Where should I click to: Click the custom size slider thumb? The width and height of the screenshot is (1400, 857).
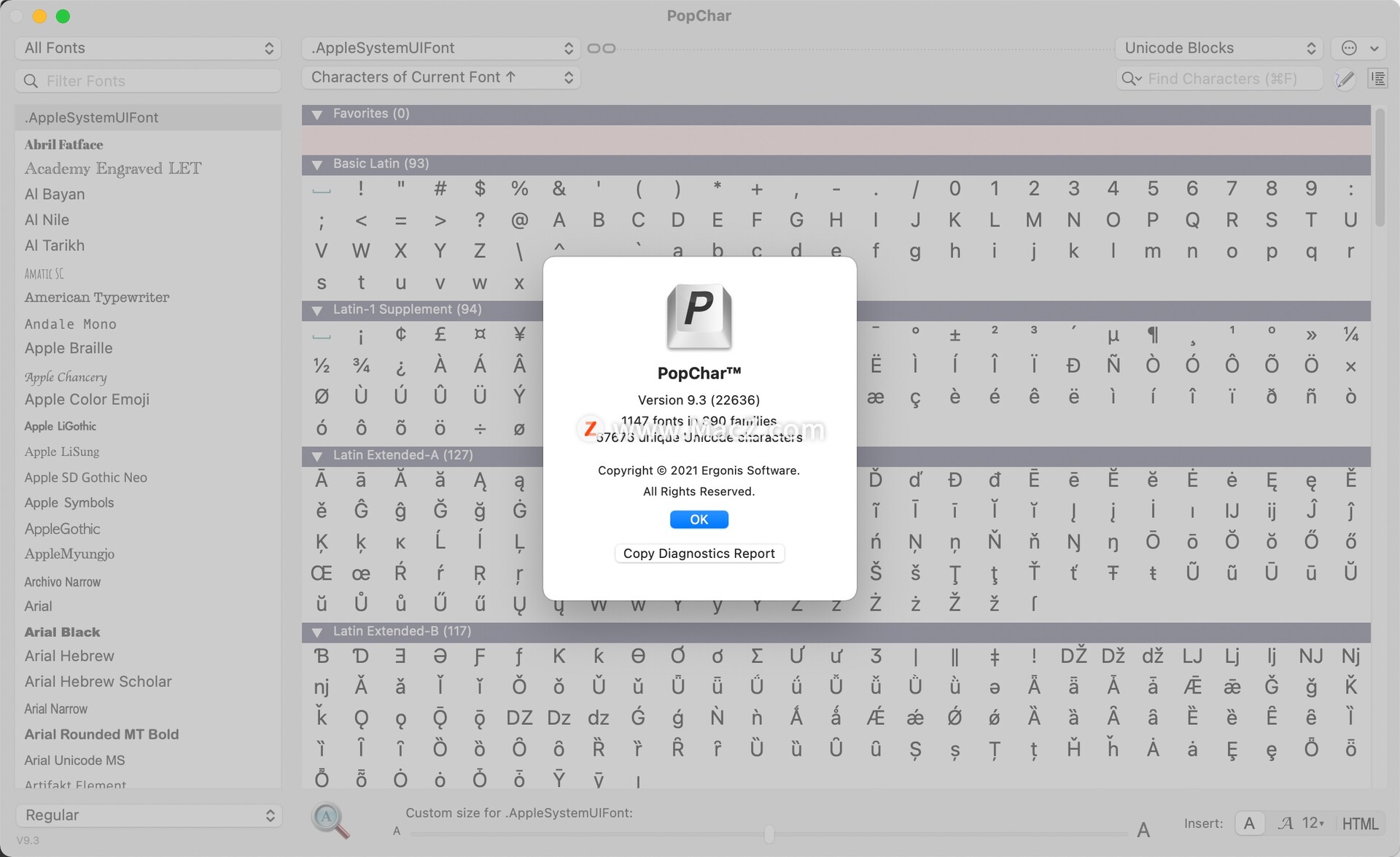click(x=769, y=834)
